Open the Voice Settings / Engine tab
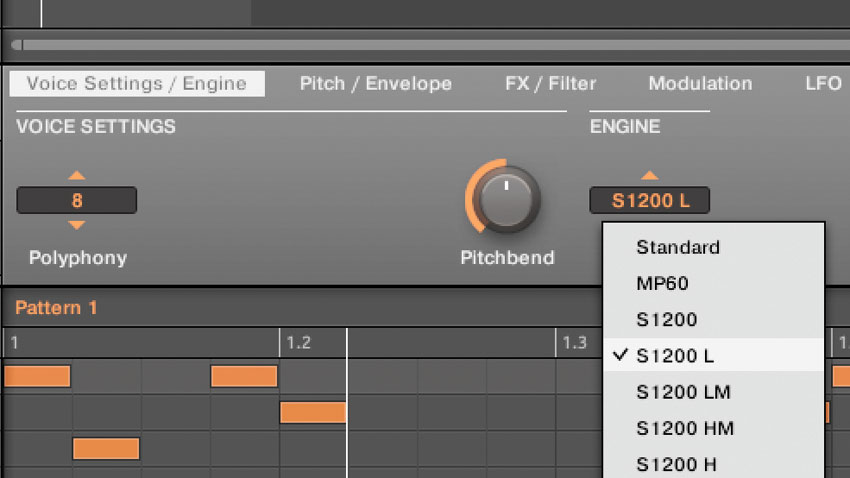Screen dimensions: 850x478 [x=137, y=84]
